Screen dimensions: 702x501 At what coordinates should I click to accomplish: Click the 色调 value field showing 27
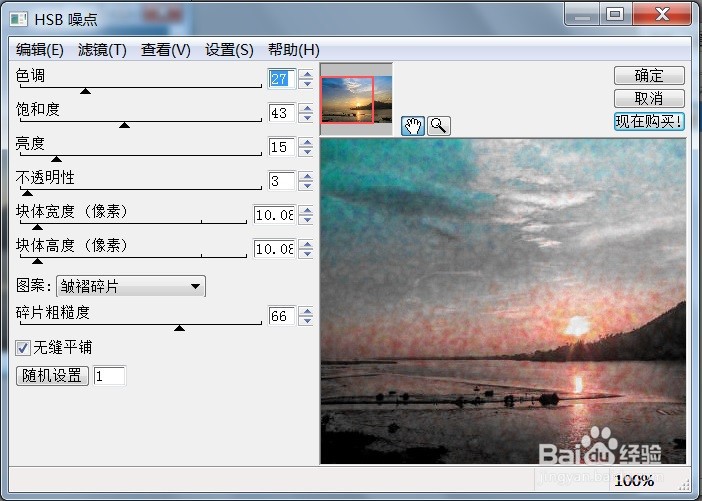282,79
